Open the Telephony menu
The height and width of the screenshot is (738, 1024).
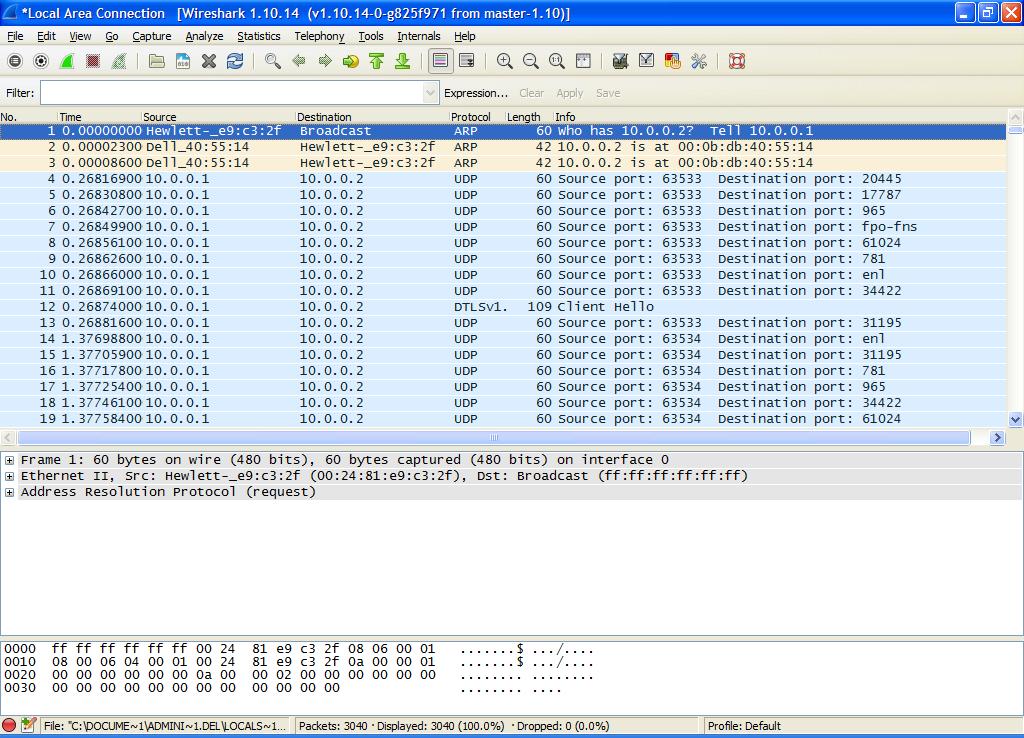pos(318,36)
